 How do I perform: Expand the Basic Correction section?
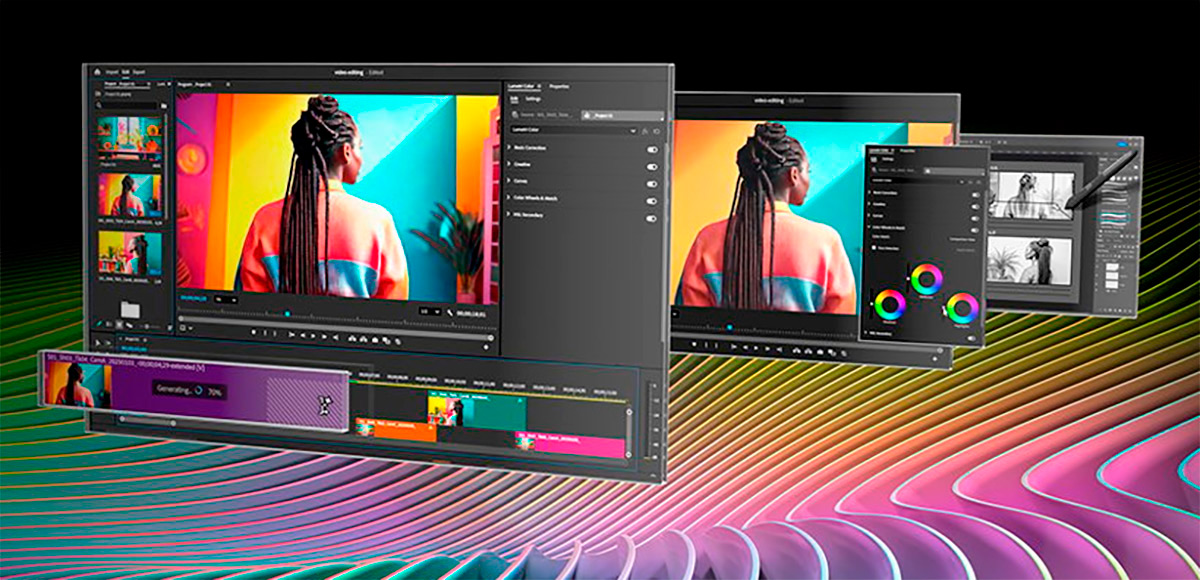click(510, 148)
